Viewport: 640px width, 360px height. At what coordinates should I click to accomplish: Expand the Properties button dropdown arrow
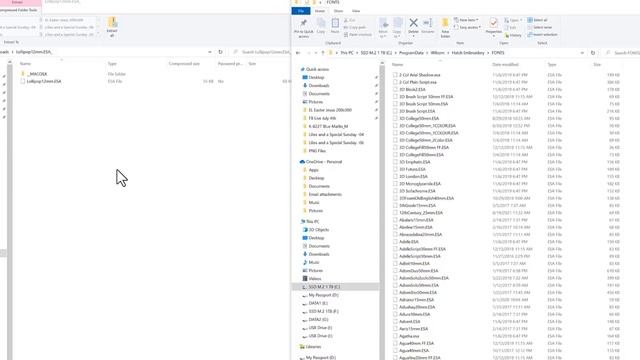click(x=493, y=36)
